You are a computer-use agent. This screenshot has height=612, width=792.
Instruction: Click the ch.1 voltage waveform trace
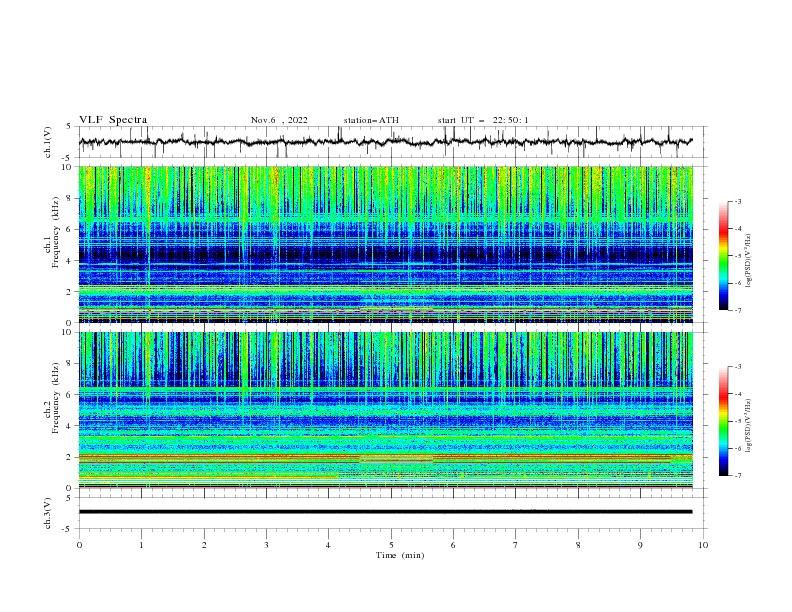(385, 142)
